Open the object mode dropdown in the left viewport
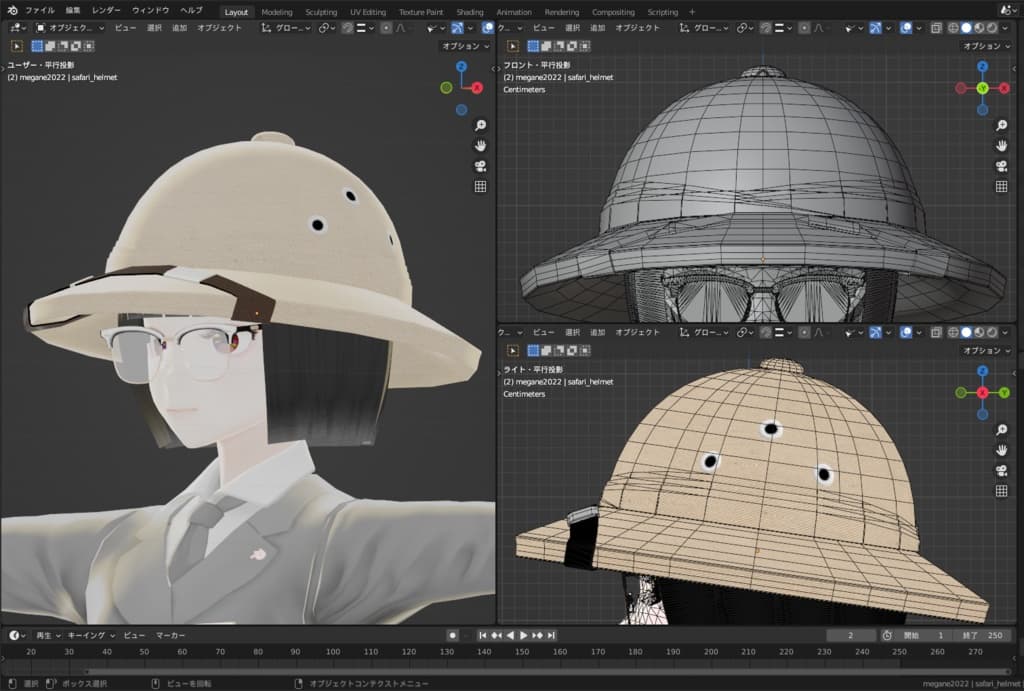The height and width of the screenshot is (691, 1024). pyautogui.click(x=70, y=28)
